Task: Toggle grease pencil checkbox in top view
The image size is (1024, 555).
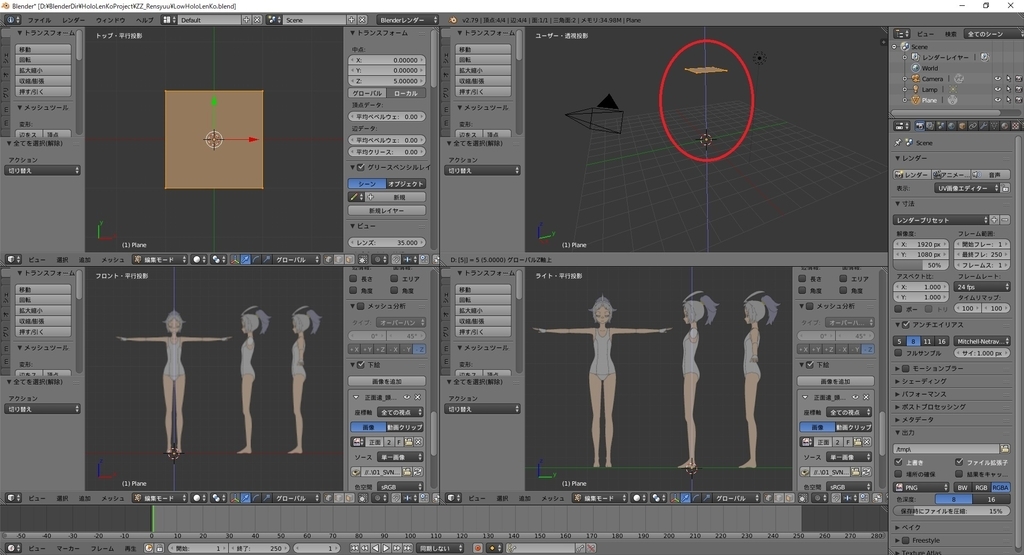Action: click(x=360, y=167)
